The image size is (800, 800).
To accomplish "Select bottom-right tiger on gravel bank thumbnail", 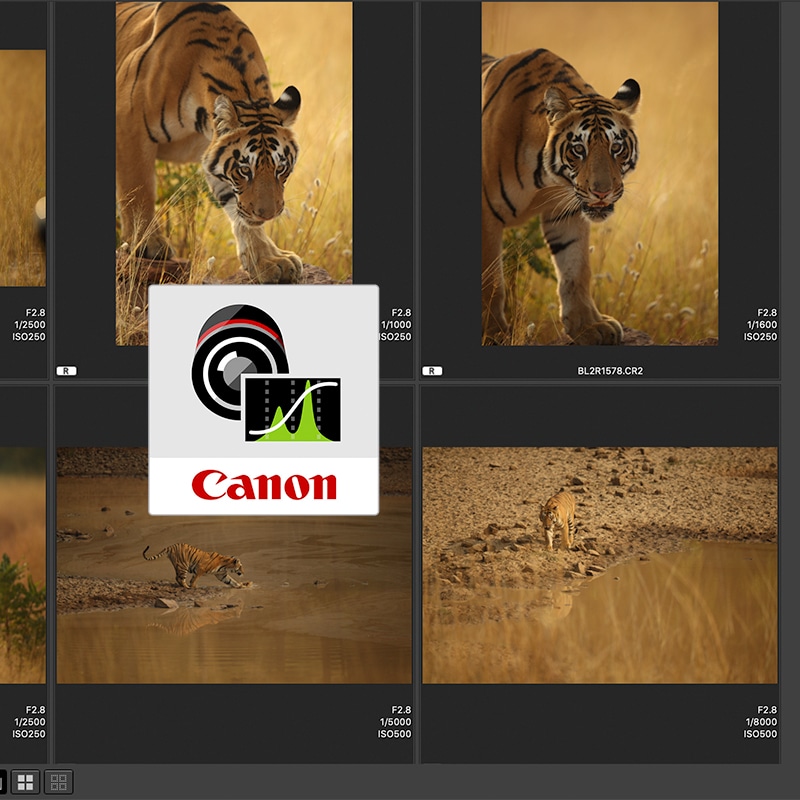I will (x=599, y=565).
